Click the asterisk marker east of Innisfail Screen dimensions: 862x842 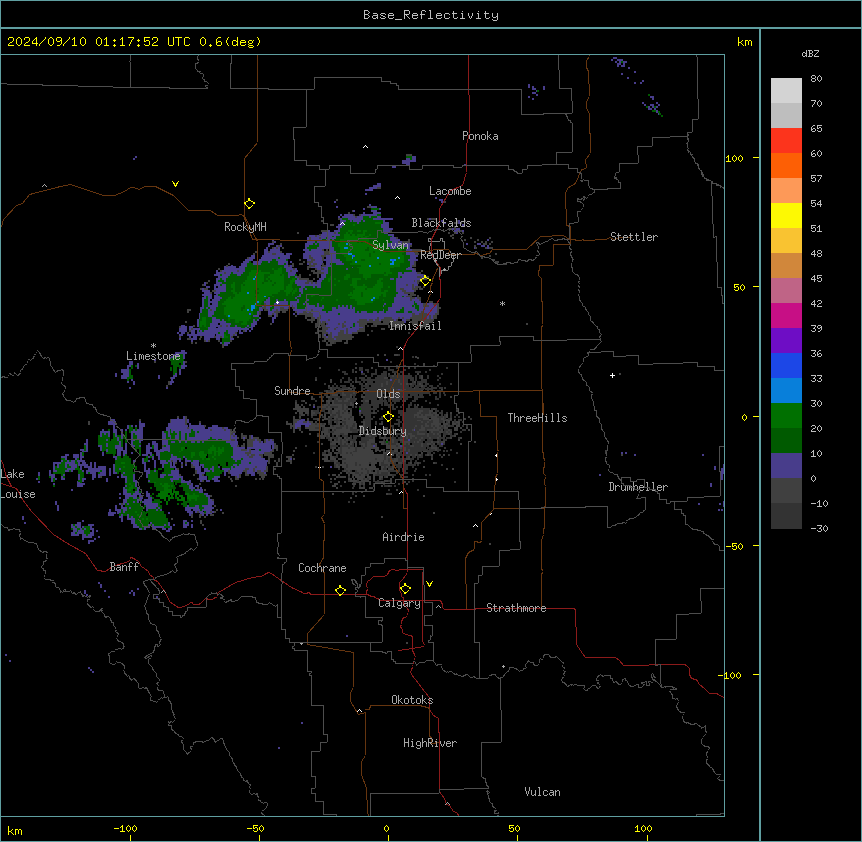(502, 303)
